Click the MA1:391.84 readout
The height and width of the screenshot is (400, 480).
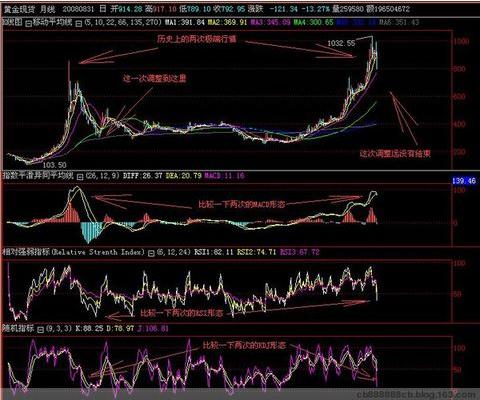(x=185, y=23)
